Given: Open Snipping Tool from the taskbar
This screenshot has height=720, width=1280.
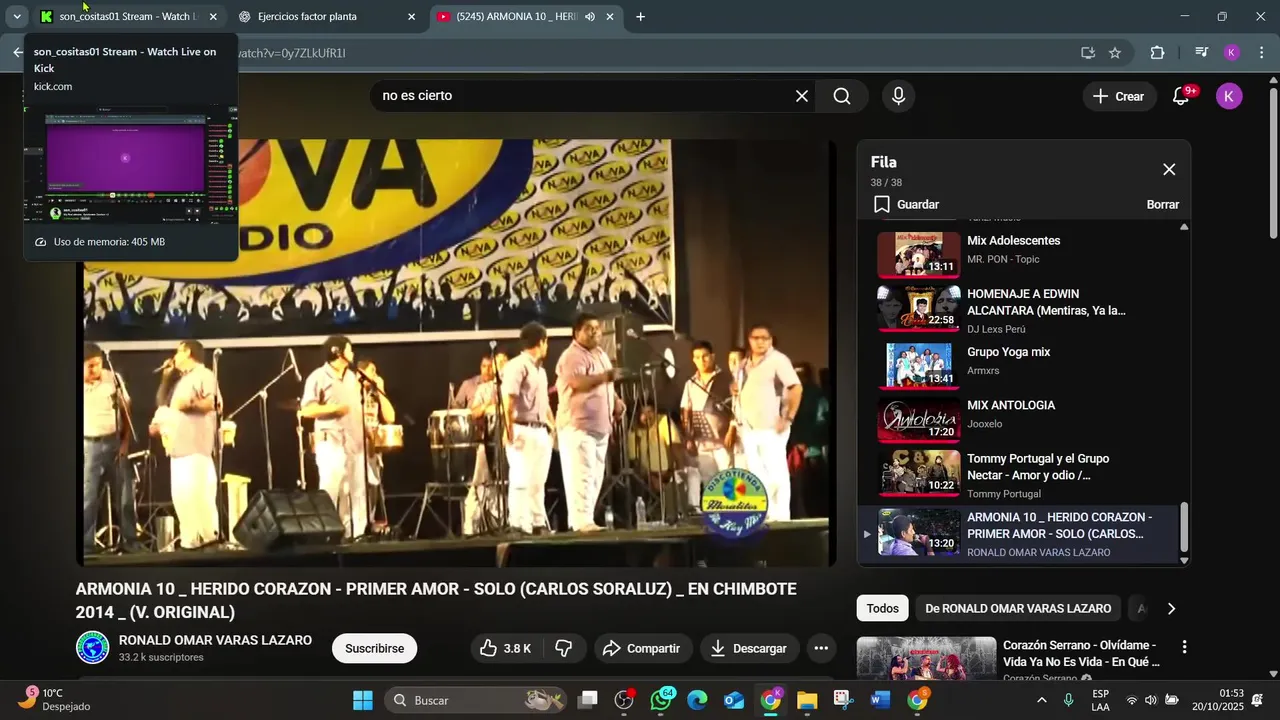Looking at the screenshot, I should 843,700.
